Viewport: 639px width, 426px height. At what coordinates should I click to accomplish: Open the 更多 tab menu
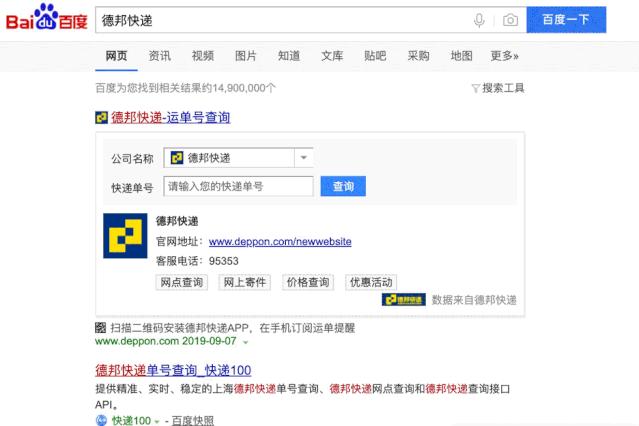coord(504,56)
